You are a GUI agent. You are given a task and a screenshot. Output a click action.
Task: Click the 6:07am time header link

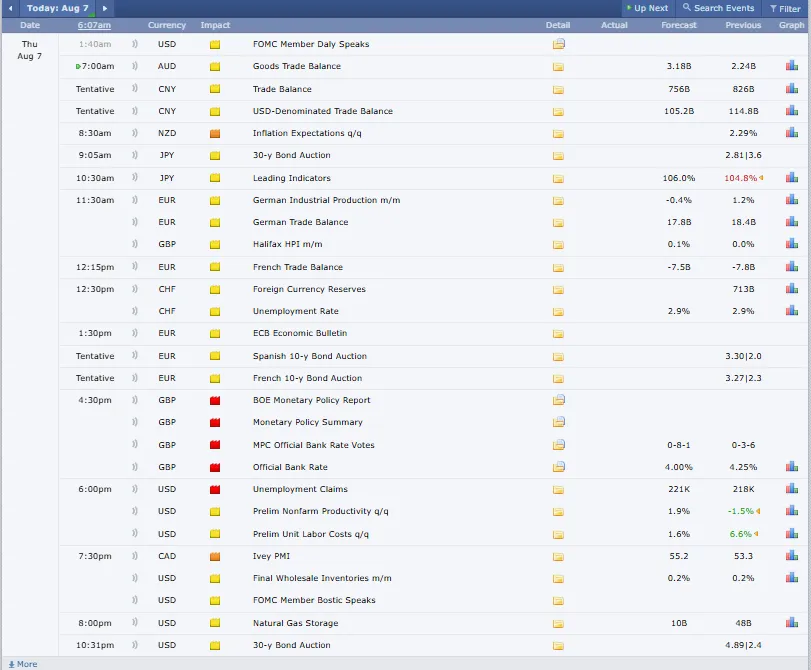pos(94,25)
